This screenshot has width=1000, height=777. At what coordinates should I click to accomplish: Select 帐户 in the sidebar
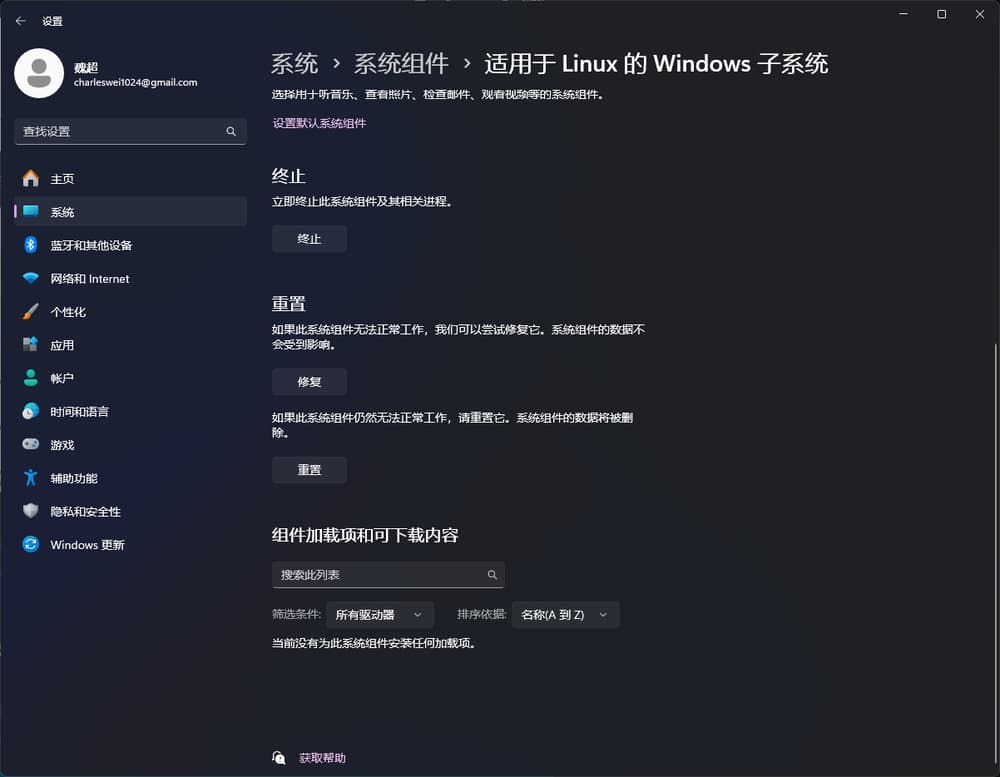[x=130, y=378]
